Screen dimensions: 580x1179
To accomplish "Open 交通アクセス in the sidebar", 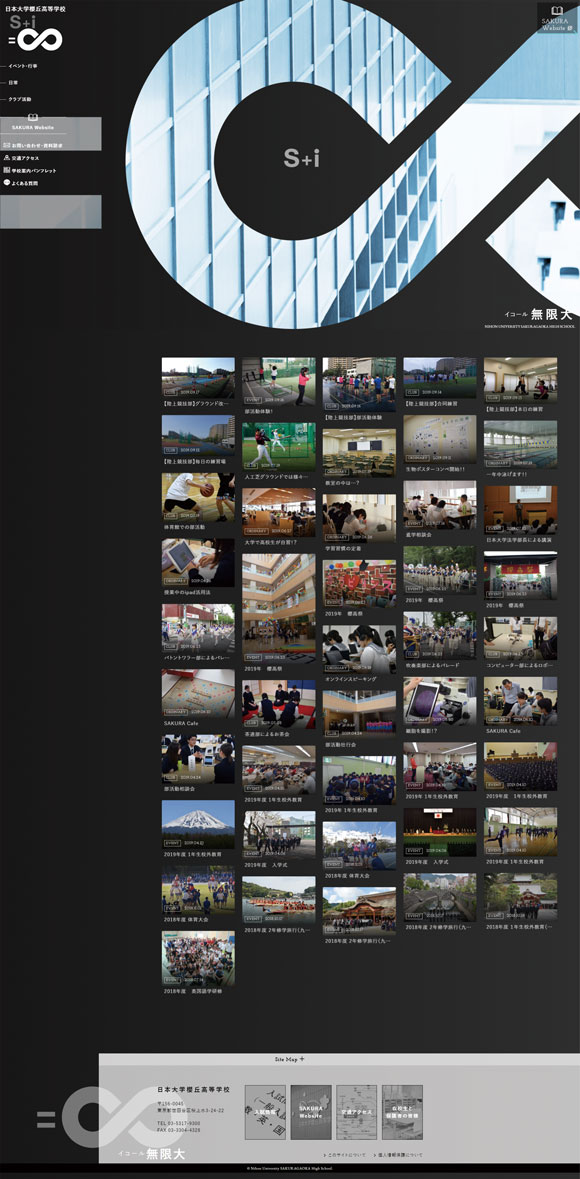I will click(x=25, y=158).
